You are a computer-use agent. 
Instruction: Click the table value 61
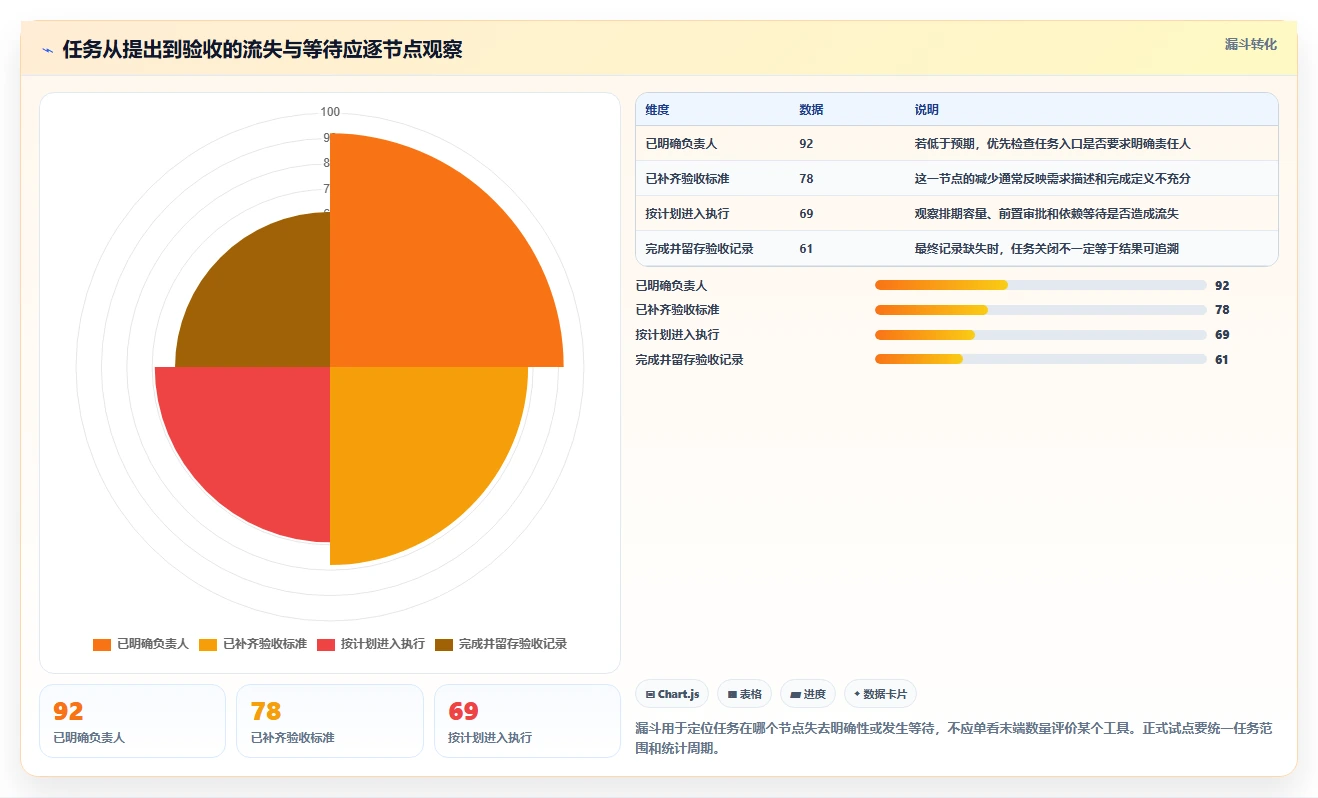tap(806, 249)
